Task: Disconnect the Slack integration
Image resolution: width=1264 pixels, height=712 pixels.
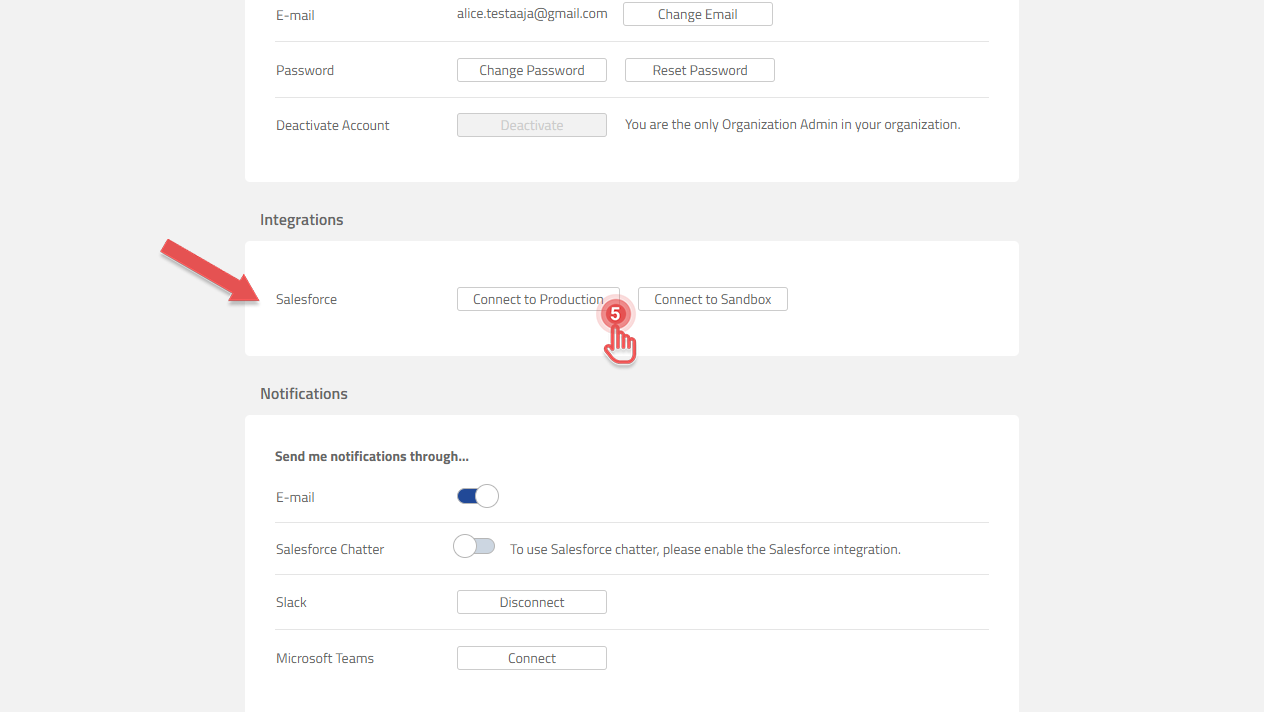Action: click(x=531, y=601)
